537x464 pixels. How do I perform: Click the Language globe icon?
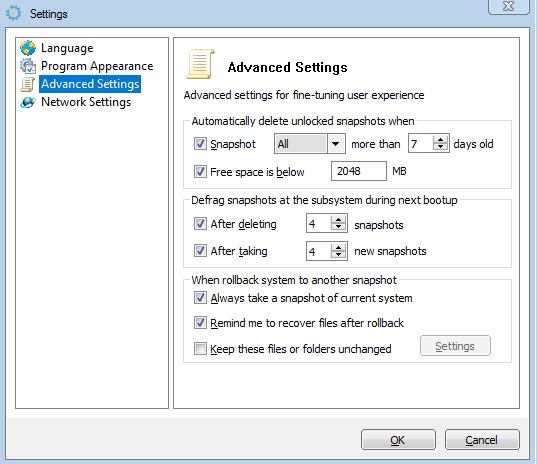(x=28, y=48)
